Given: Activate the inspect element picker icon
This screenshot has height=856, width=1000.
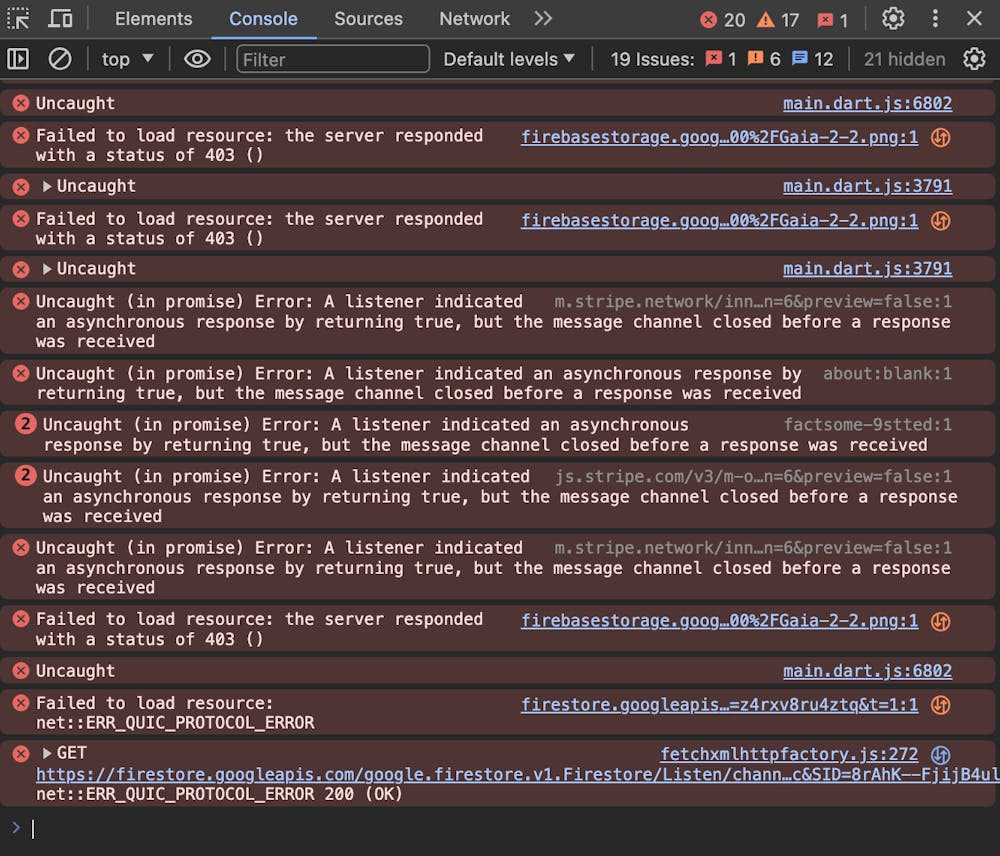Looking at the screenshot, I should (x=19, y=19).
